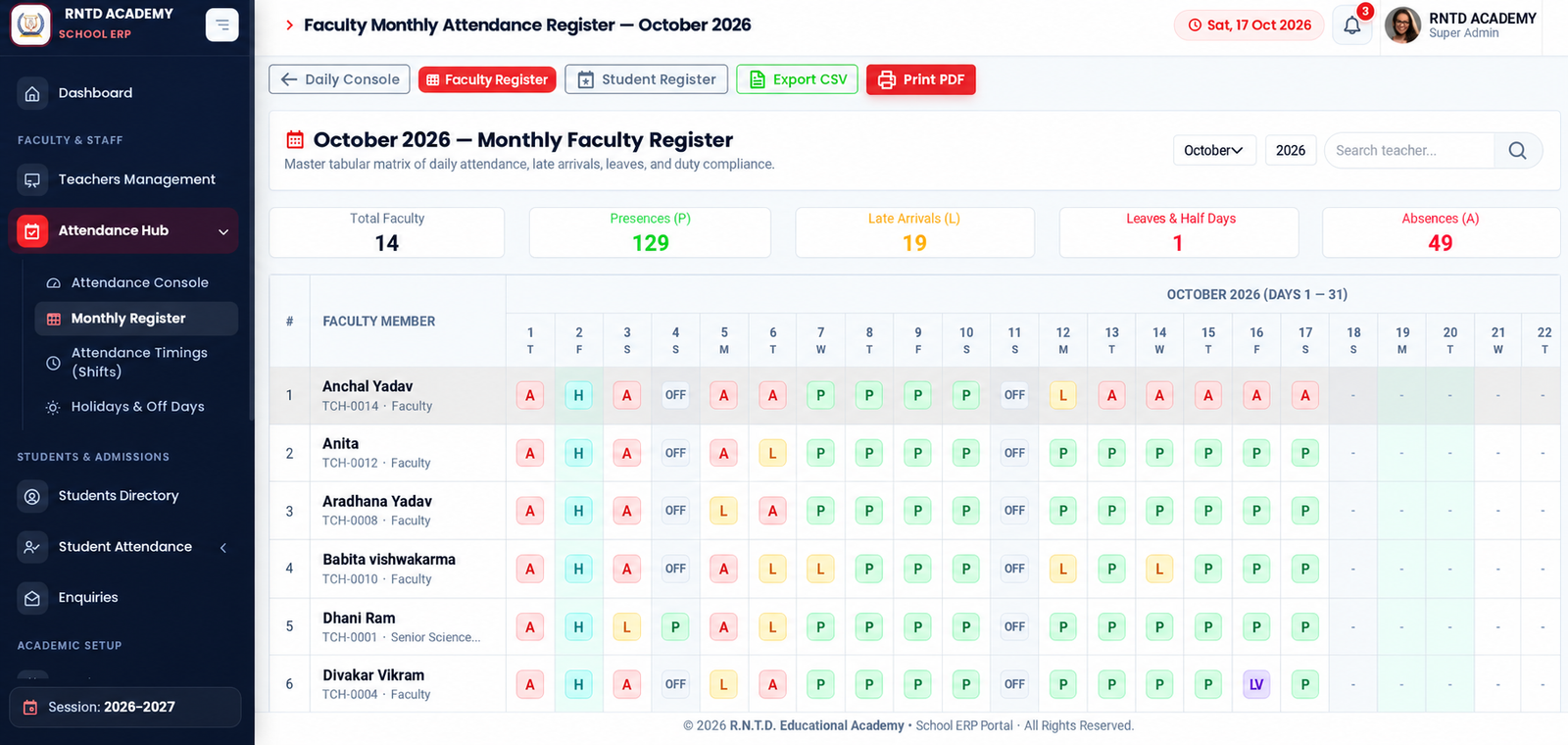Click Dhani Ram's P mark on day 4
Viewport: 1568px width, 745px height.
click(675, 626)
